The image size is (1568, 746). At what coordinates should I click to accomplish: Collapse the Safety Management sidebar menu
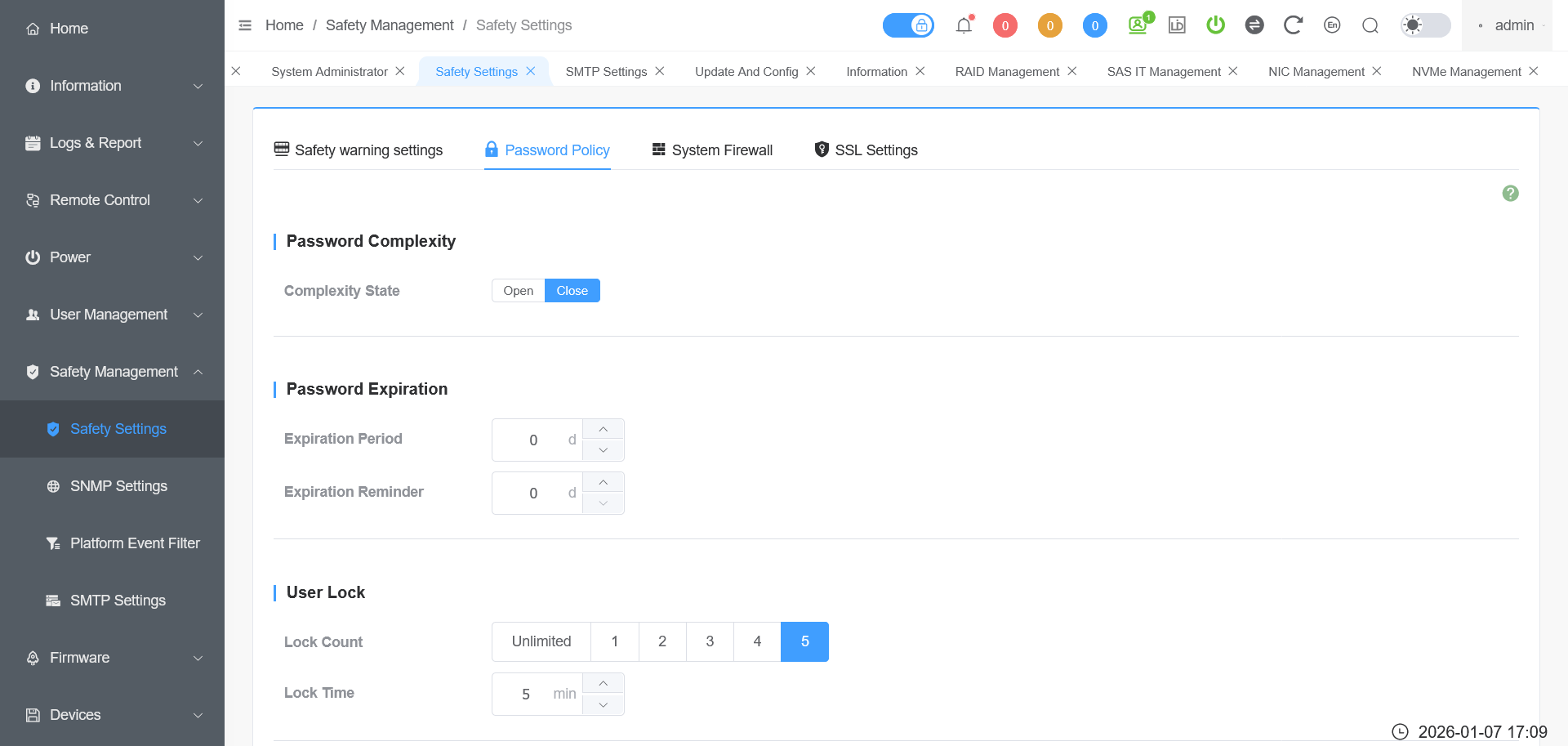coord(113,372)
